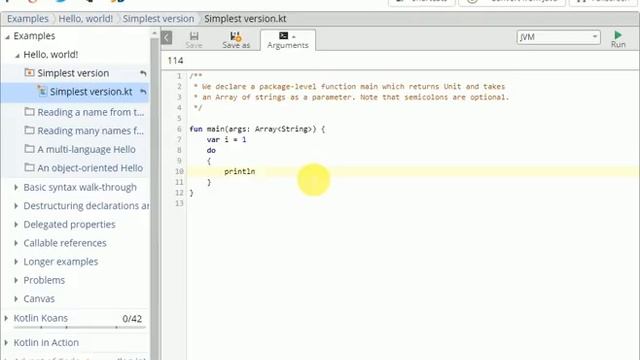Click the Run play icon
This screenshot has width=640, height=360.
tap(618, 35)
